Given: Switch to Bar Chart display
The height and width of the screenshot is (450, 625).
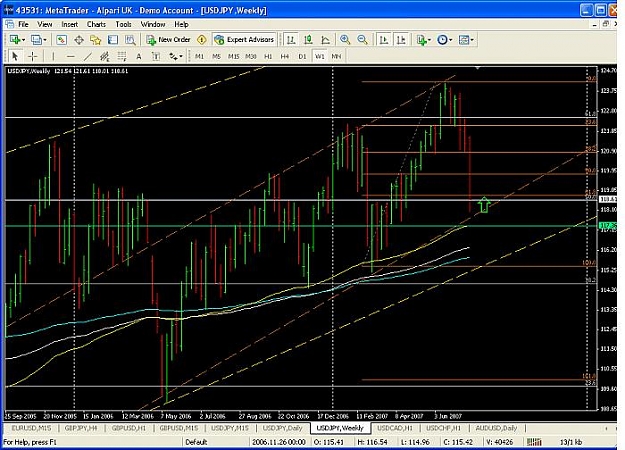Looking at the screenshot, I should [291, 40].
